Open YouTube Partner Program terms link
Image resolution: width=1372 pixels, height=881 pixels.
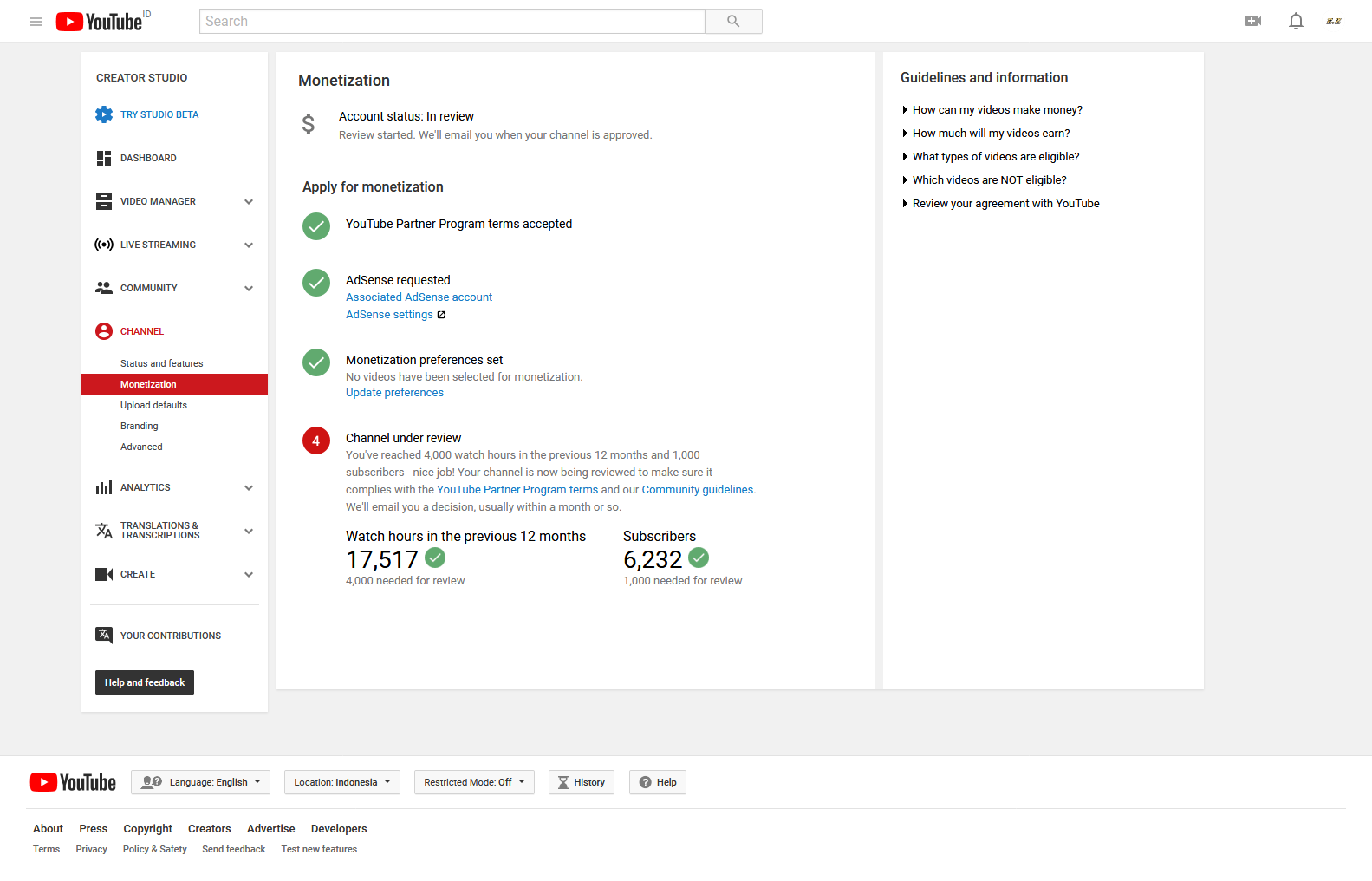tap(517, 490)
